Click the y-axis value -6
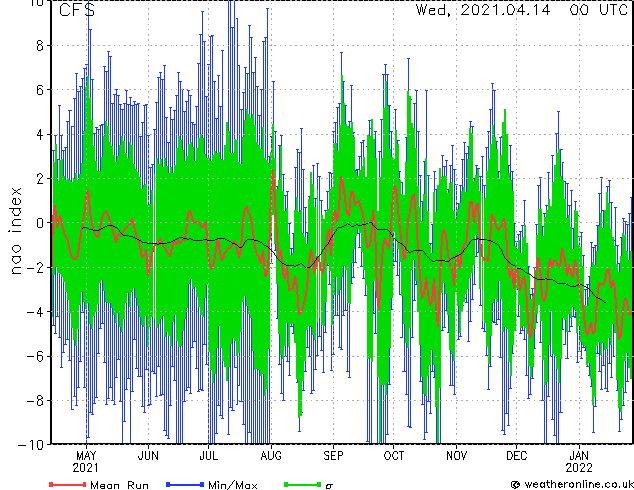 coord(35,356)
